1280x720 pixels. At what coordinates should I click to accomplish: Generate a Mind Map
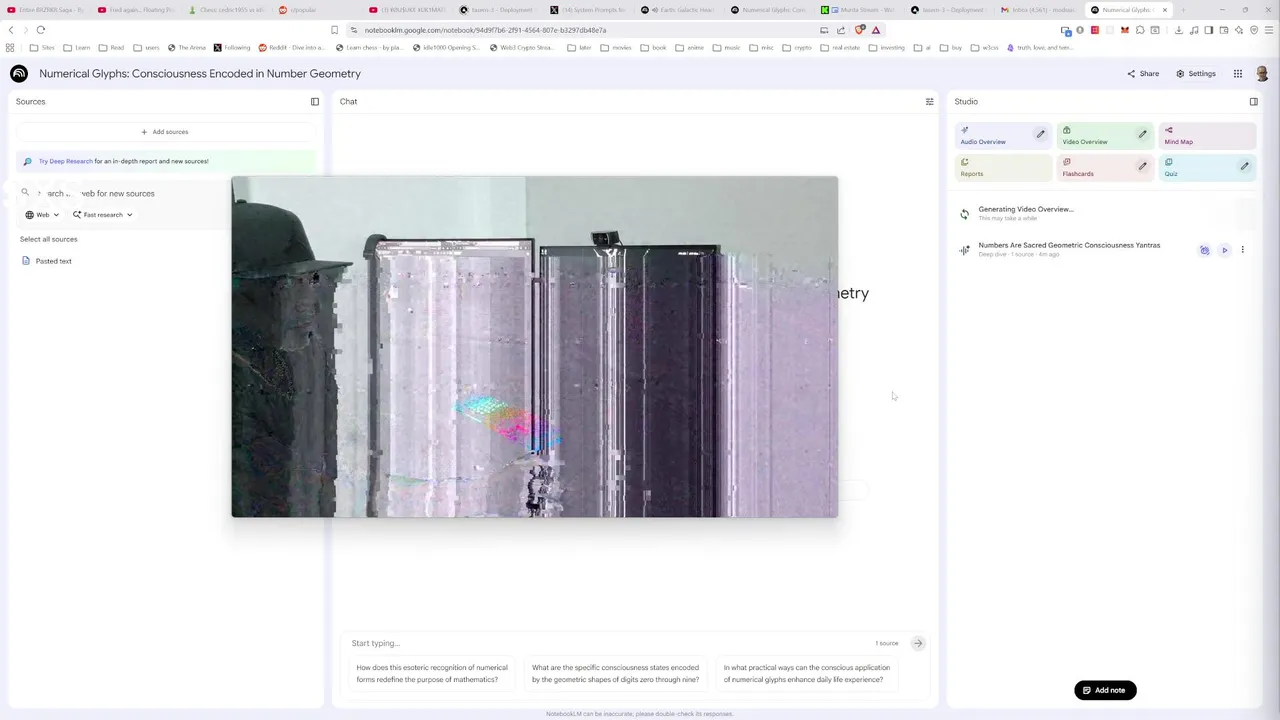pos(1207,136)
